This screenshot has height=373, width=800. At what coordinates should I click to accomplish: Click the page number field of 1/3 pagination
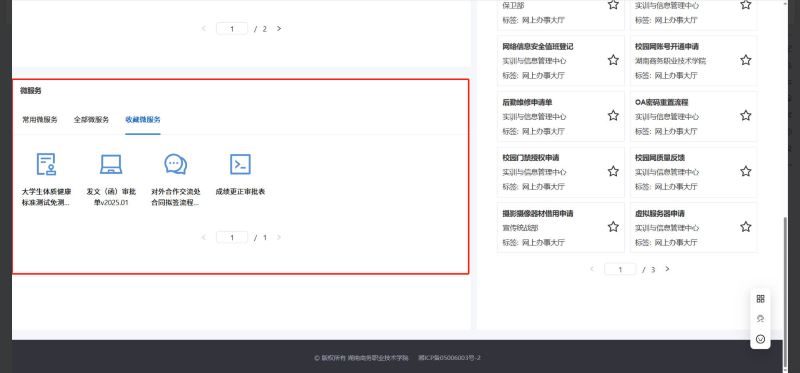point(620,269)
